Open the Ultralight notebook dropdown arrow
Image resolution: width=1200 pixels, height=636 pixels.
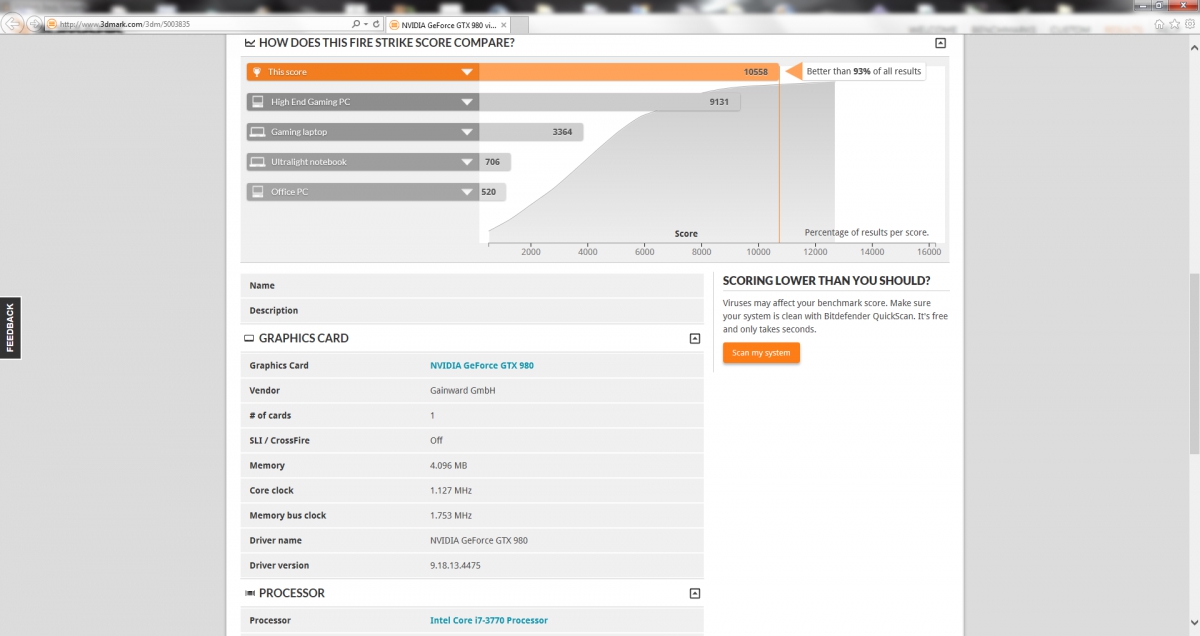coord(467,162)
